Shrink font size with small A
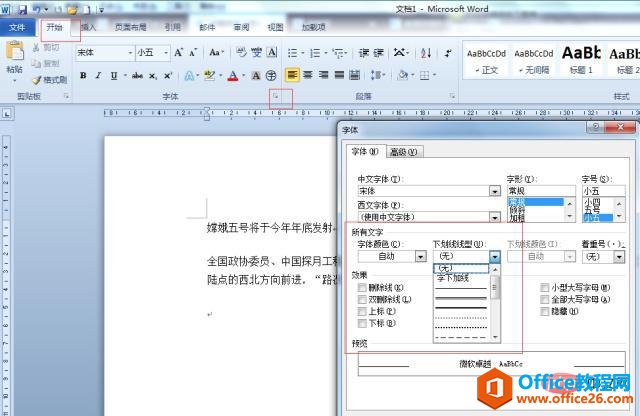 (x=193, y=53)
